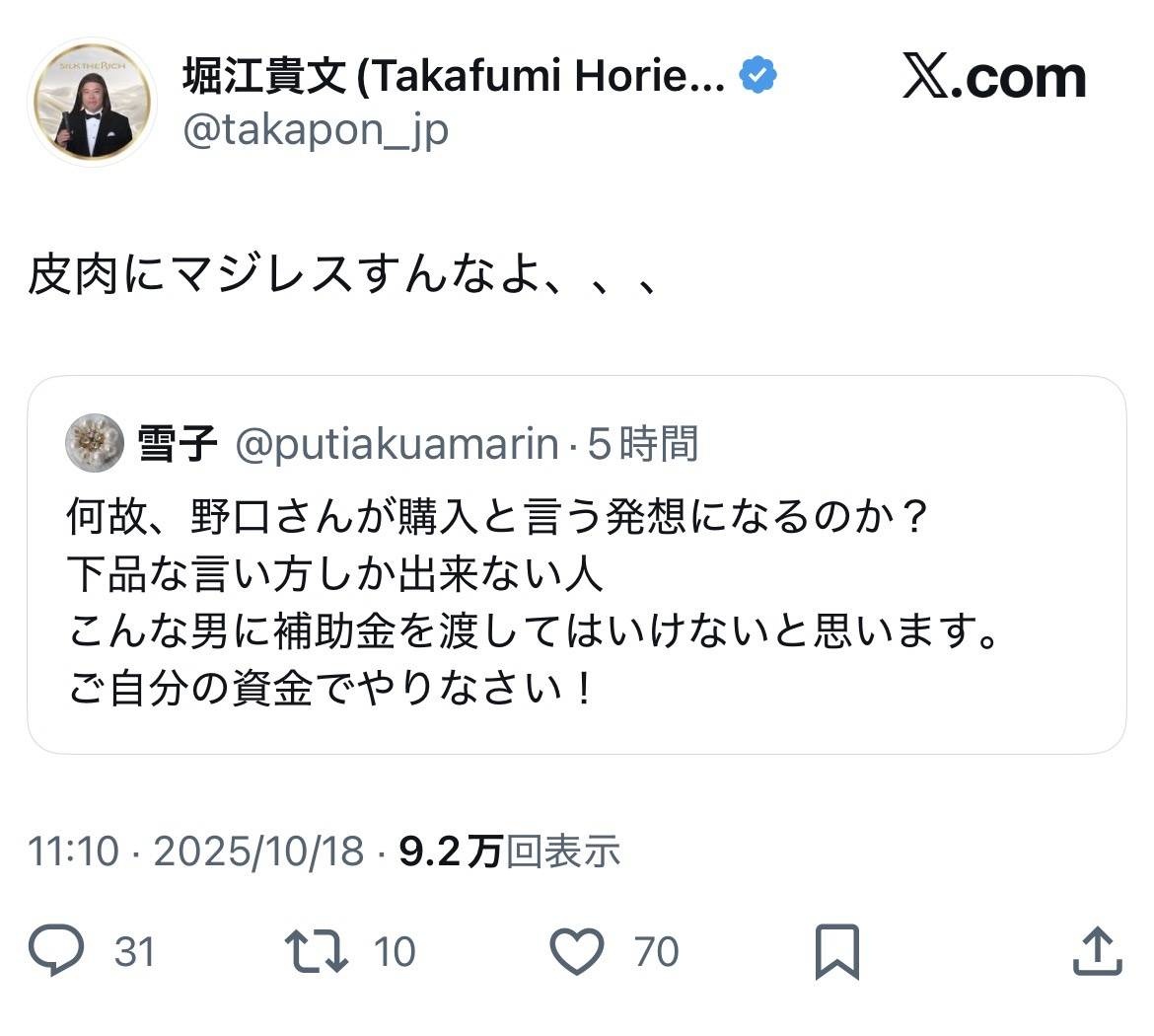
Task: Click the reply speech bubble icon
Action: [56, 950]
